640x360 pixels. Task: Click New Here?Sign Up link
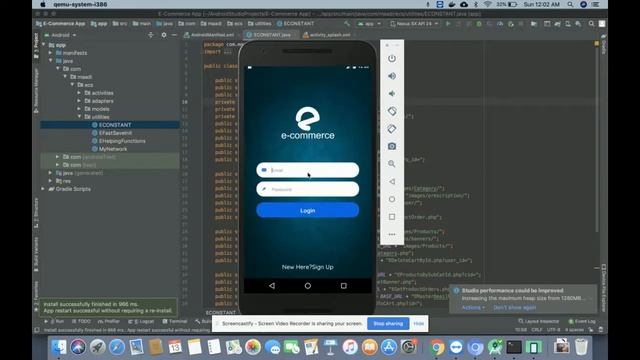click(308, 267)
